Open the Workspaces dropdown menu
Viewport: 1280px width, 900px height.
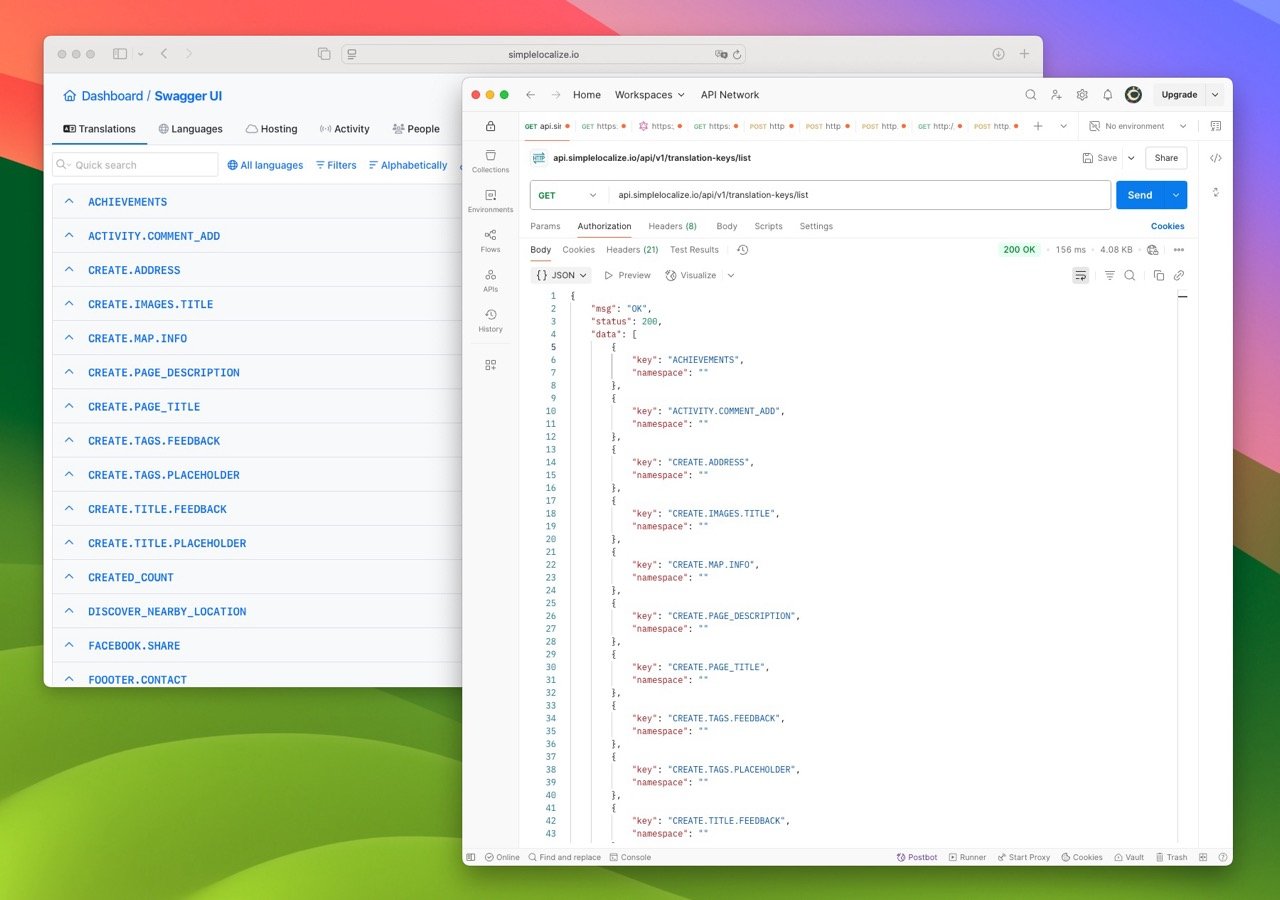click(x=650, y=95)
